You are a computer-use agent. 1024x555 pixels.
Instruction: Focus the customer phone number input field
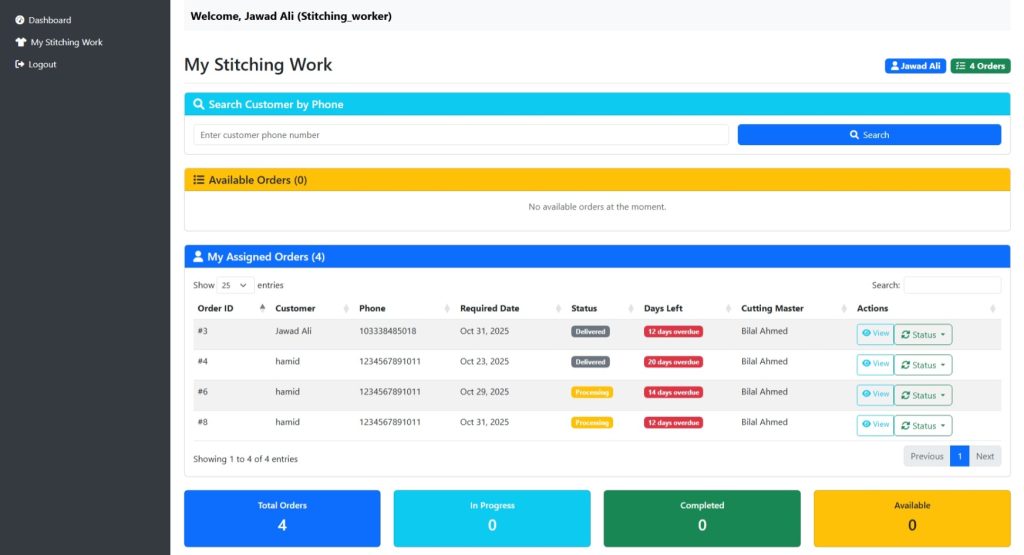point(461,135)
